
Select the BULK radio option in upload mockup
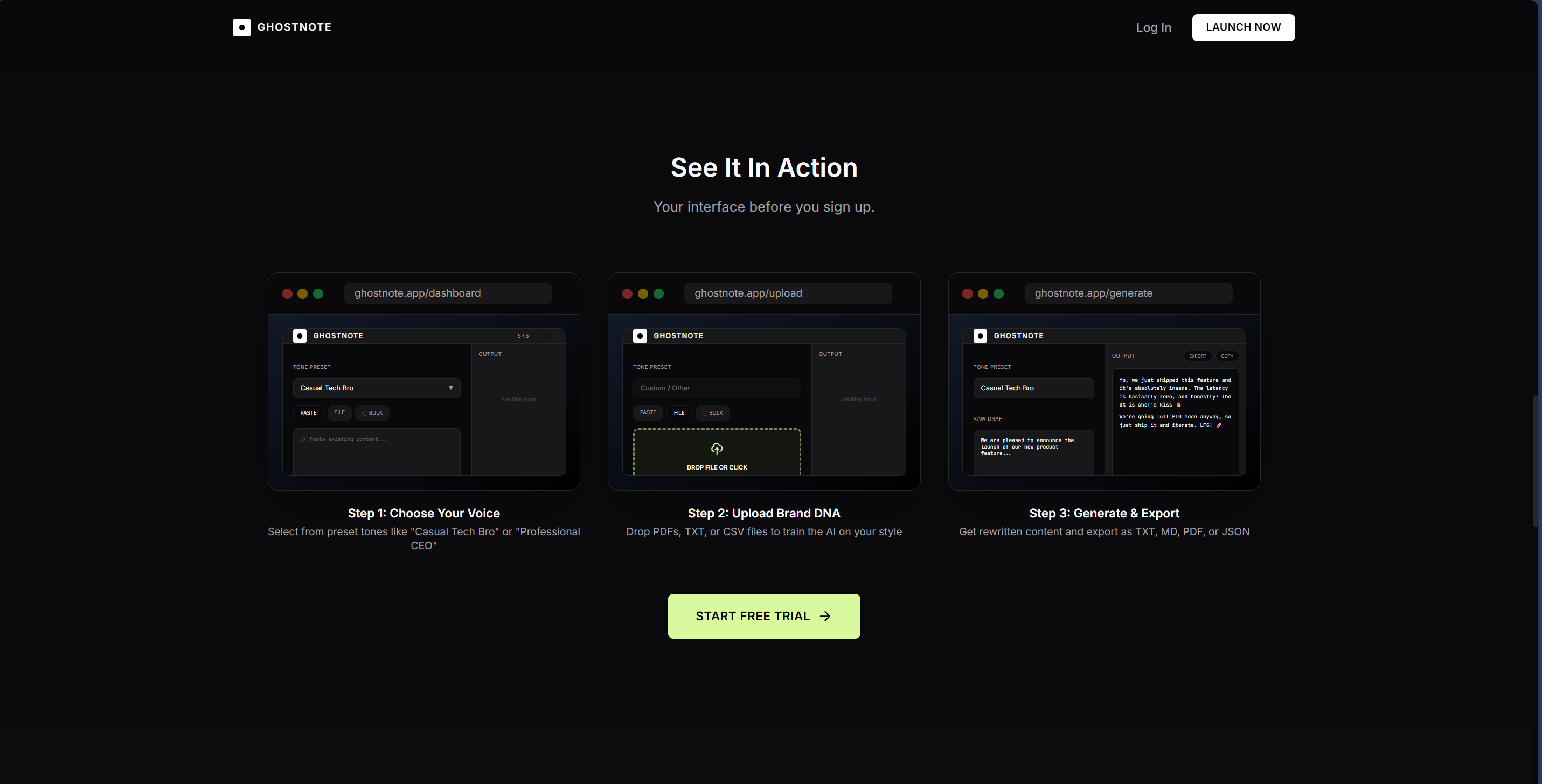[712, 412]
